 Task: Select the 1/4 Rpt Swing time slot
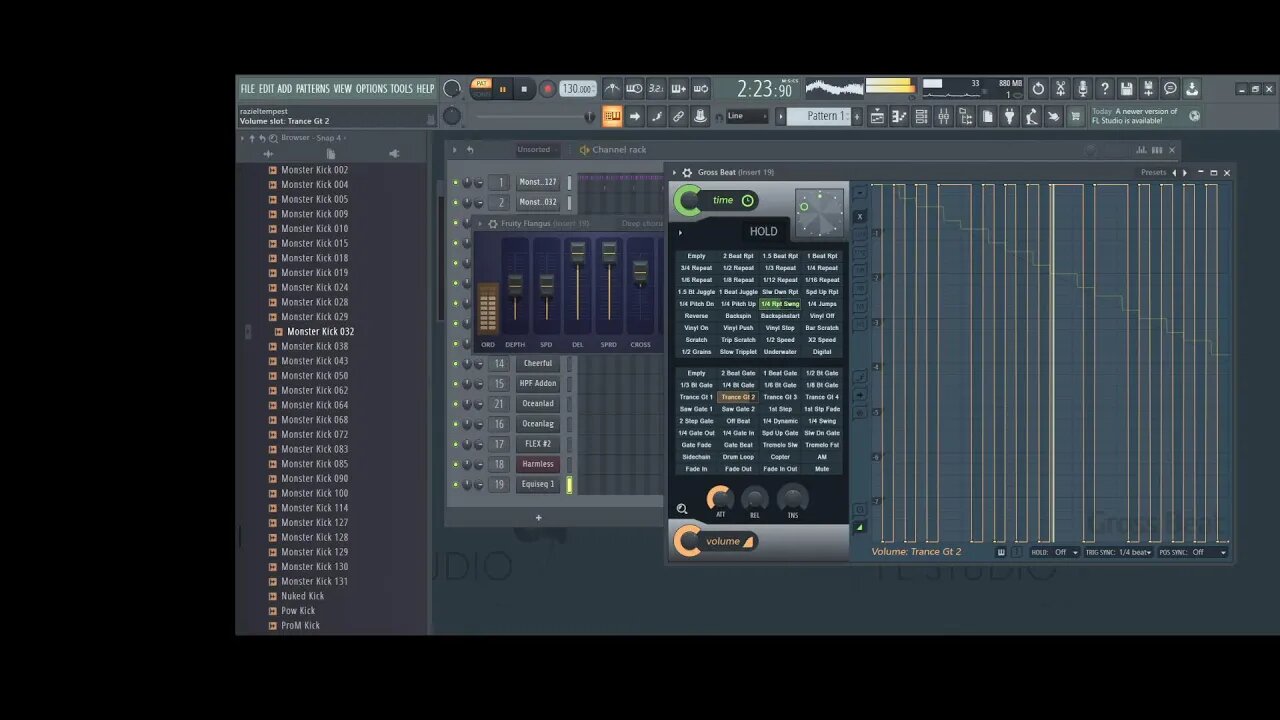click(780, 304)
